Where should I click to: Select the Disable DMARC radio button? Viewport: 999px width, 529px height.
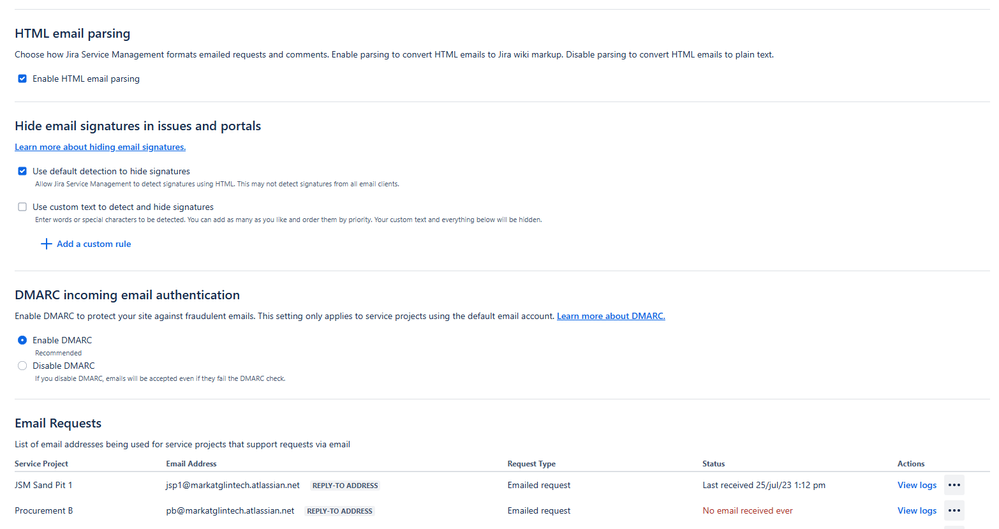tap(22, 365)
